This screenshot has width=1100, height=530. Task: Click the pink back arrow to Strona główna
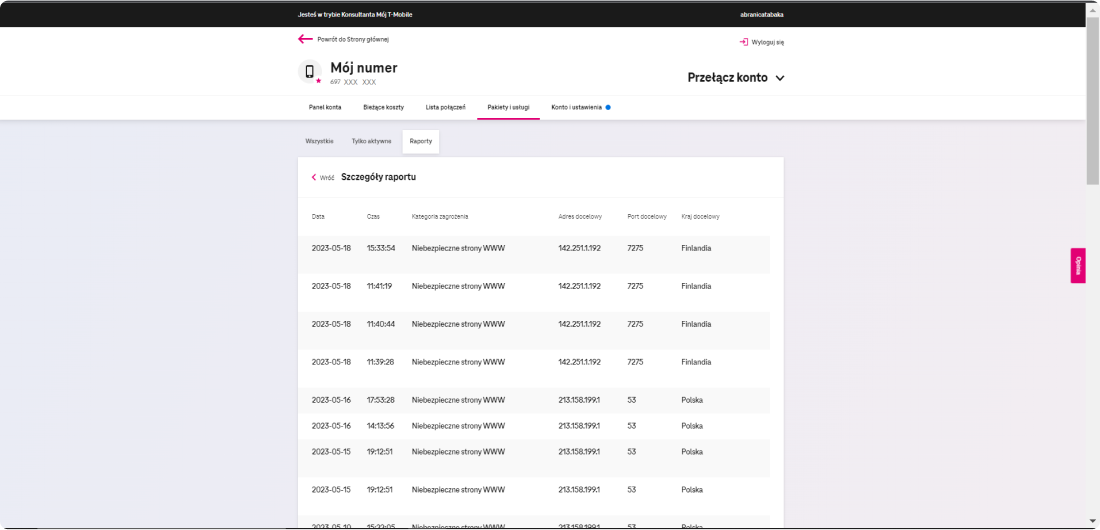coord(305,39)
